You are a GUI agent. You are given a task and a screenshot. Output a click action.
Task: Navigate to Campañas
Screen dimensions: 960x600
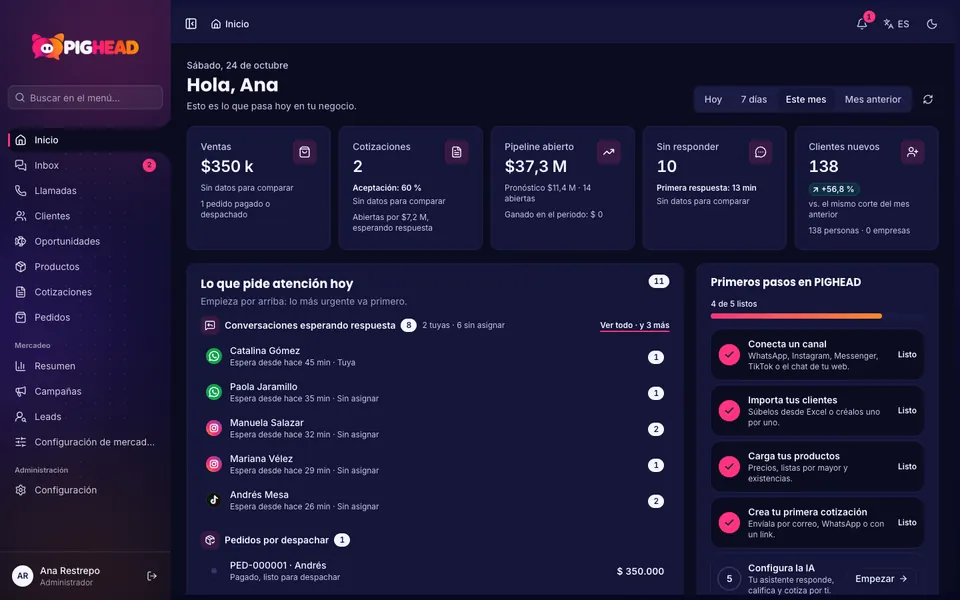pyautogui.click(x=85, y=391)
